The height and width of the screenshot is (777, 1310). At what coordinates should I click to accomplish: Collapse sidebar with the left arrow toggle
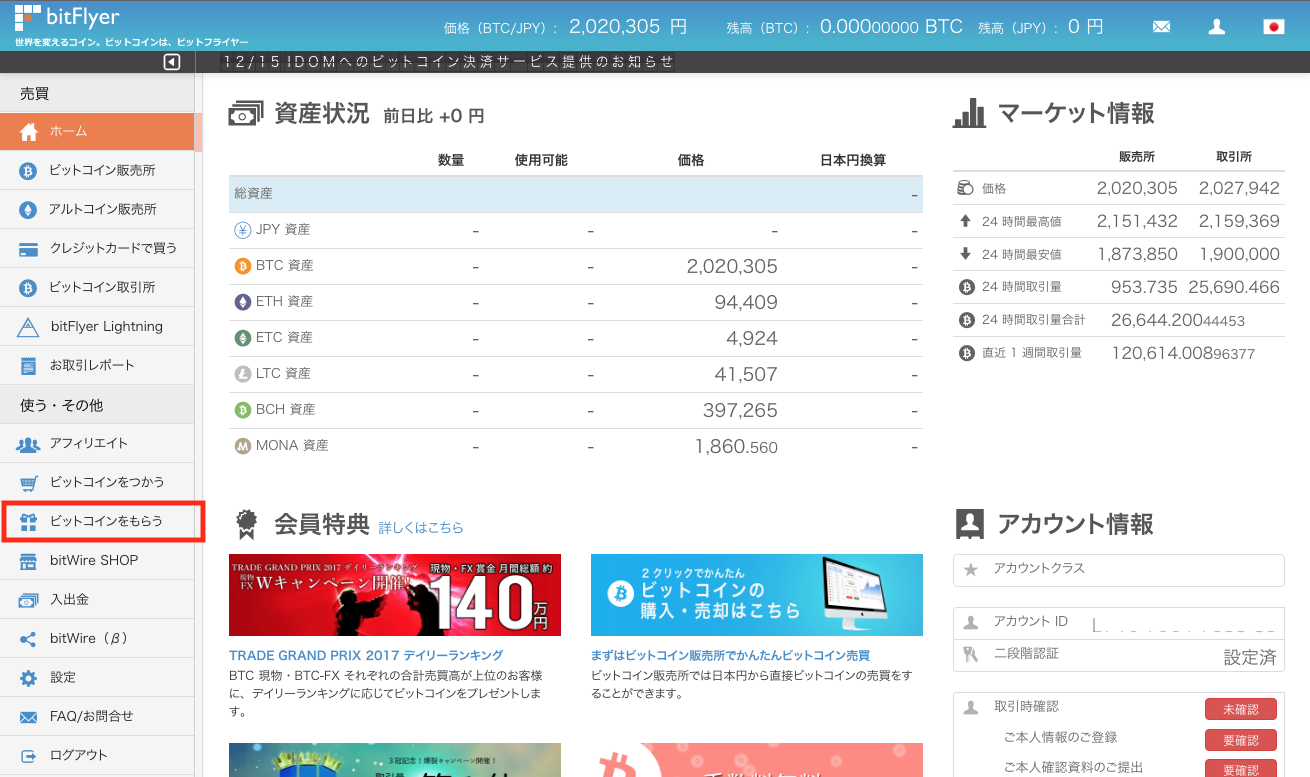(172, 62)
